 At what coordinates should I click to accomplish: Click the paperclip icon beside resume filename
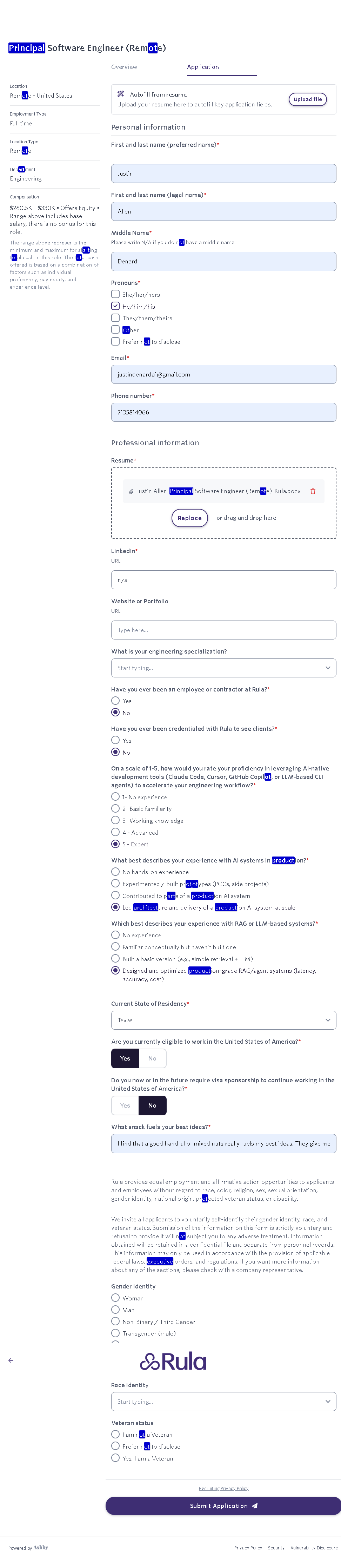click(x=131, y=491)
